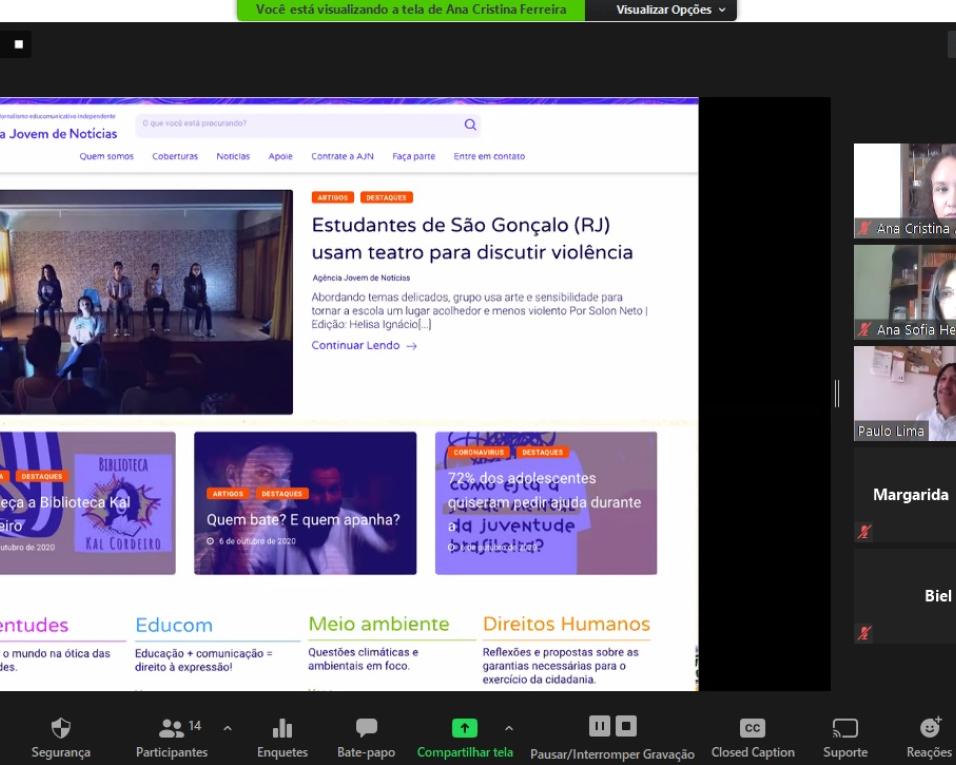Click the theater students featured photo

pos(146,302)
